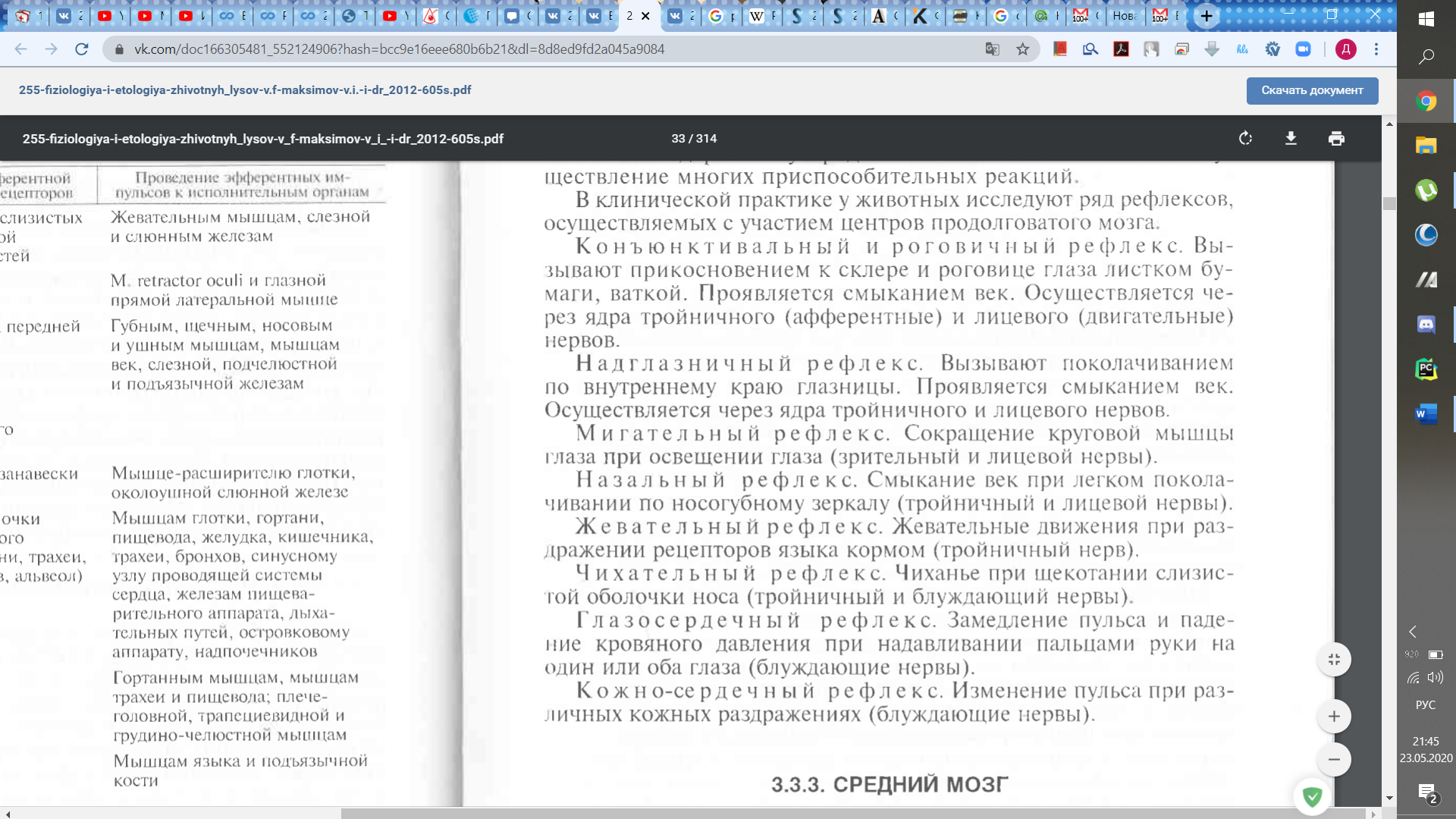The width and height of the screenshot is (1456, 819).
Task: Switch РУС keyboard language indicator
Action: 1426,704
